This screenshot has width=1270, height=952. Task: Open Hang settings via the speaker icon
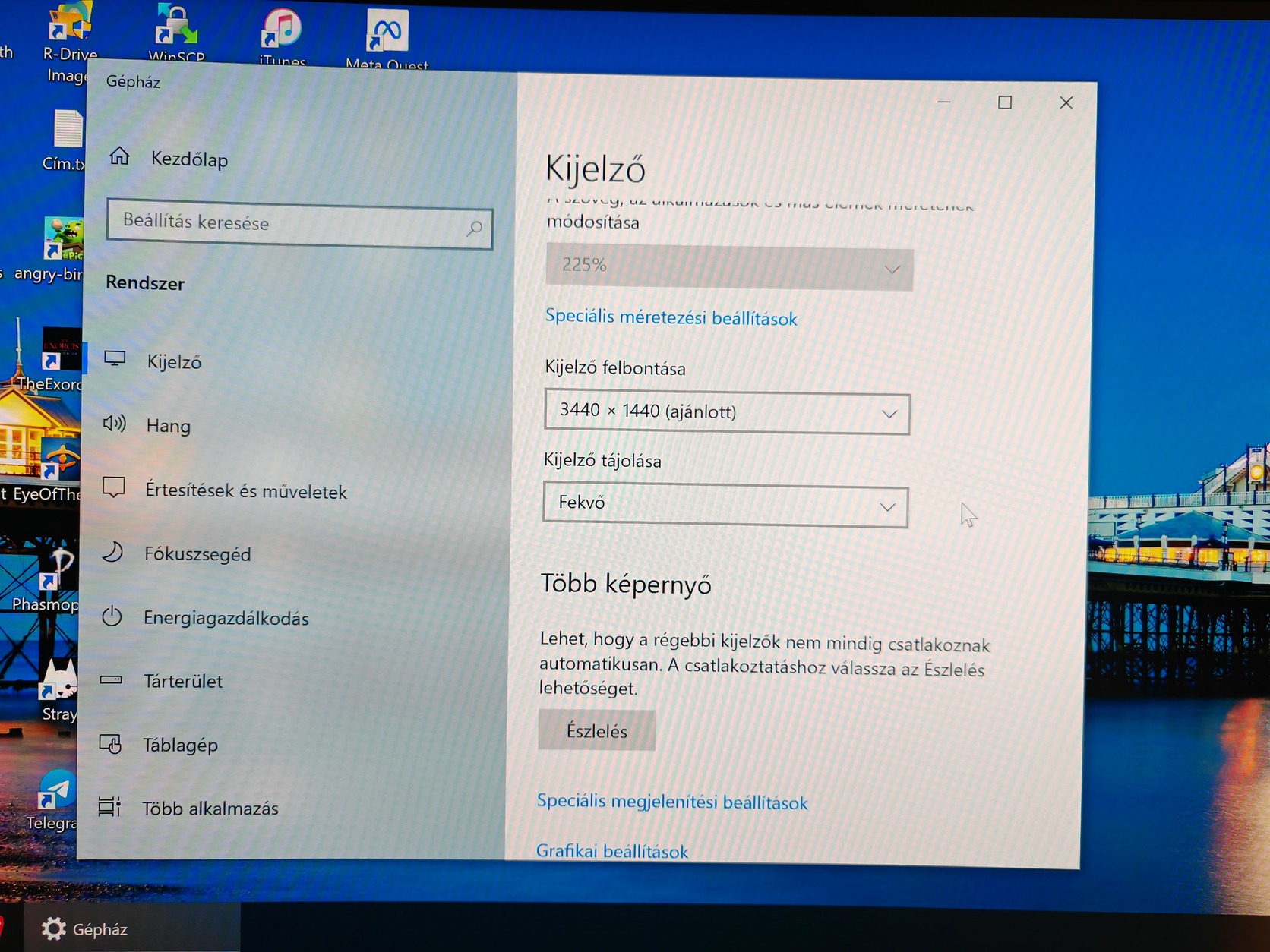pos(115,424)
